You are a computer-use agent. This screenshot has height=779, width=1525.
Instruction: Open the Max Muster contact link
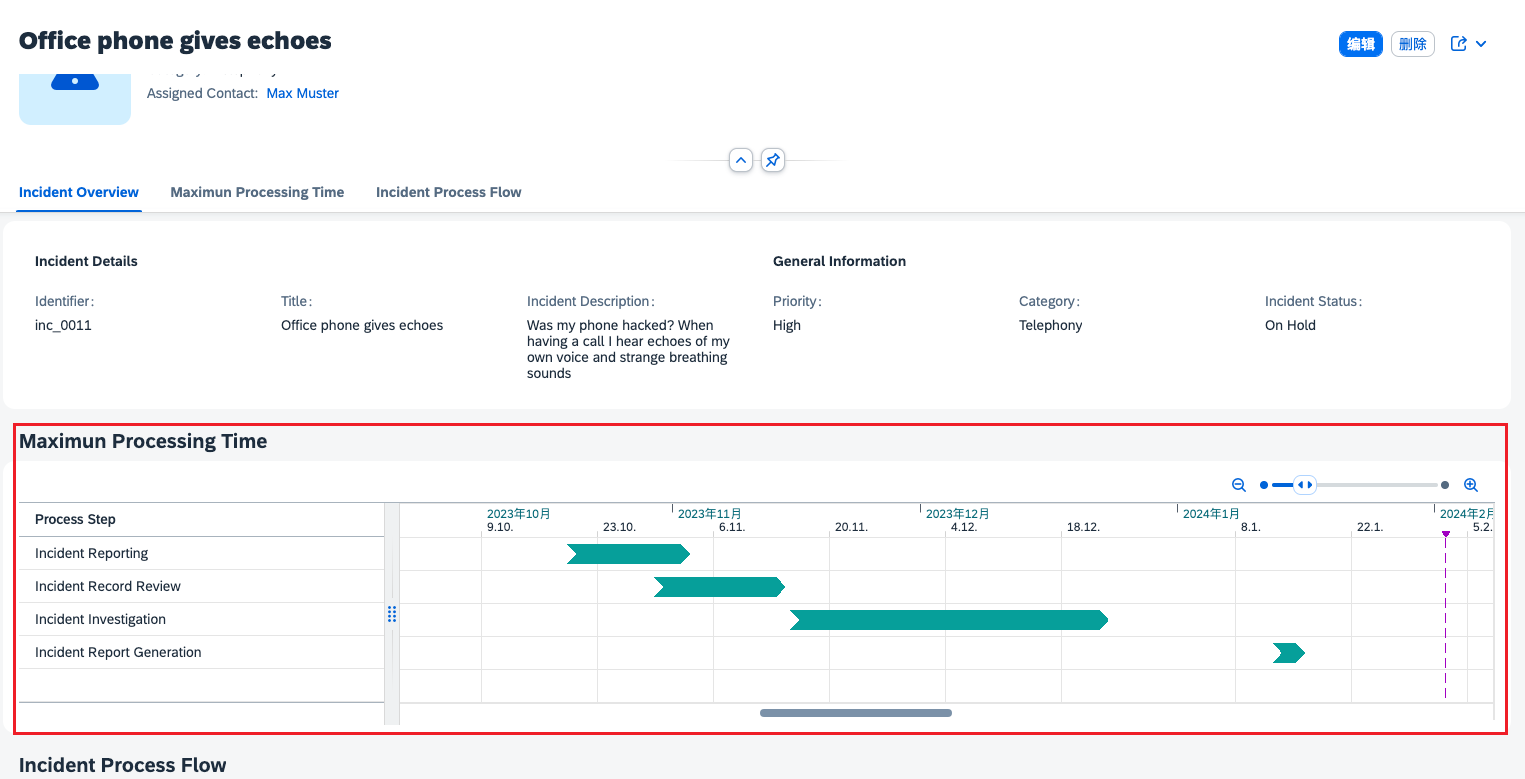click(x=302, y=93)
